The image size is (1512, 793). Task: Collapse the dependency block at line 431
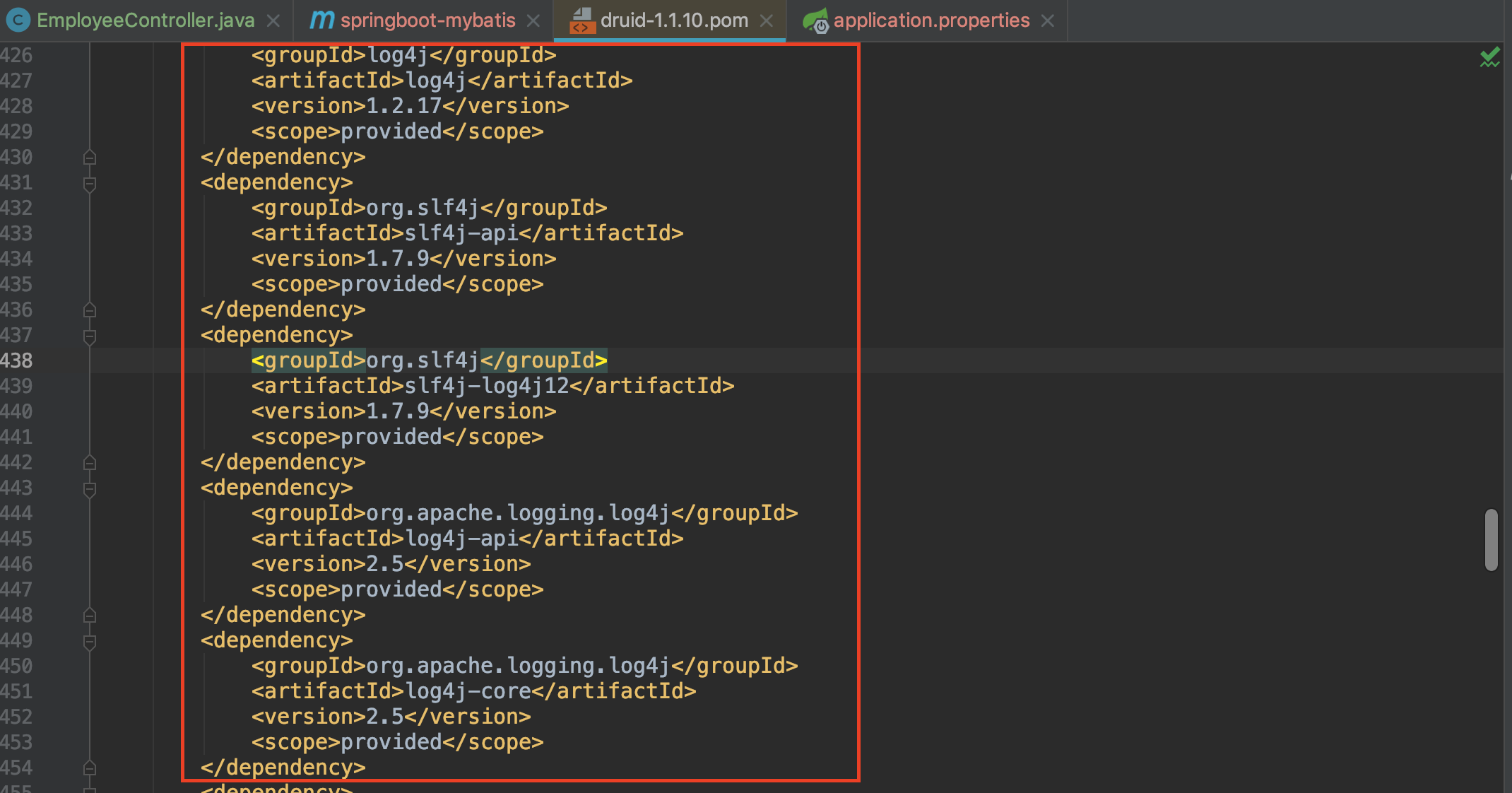tap(90, 184)
